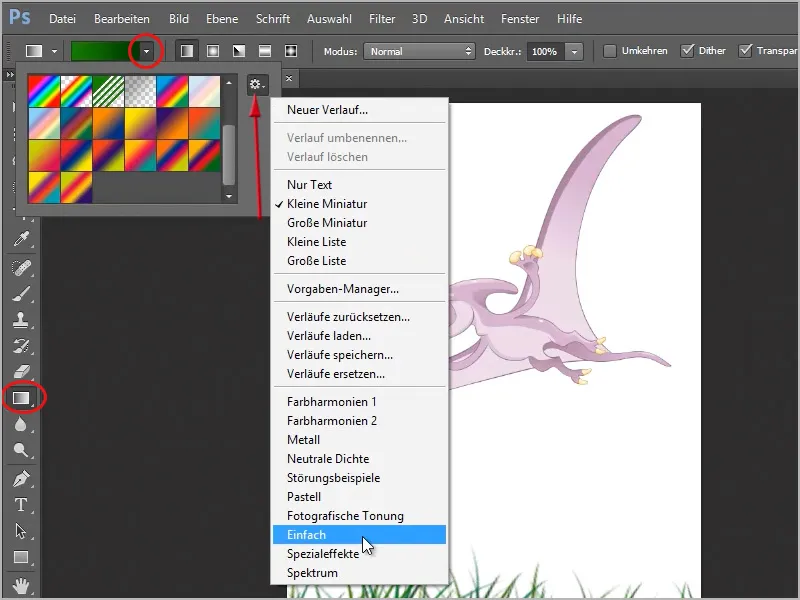
Task: Select the Spot Healing Brush tool
Action: click(21, 267)
